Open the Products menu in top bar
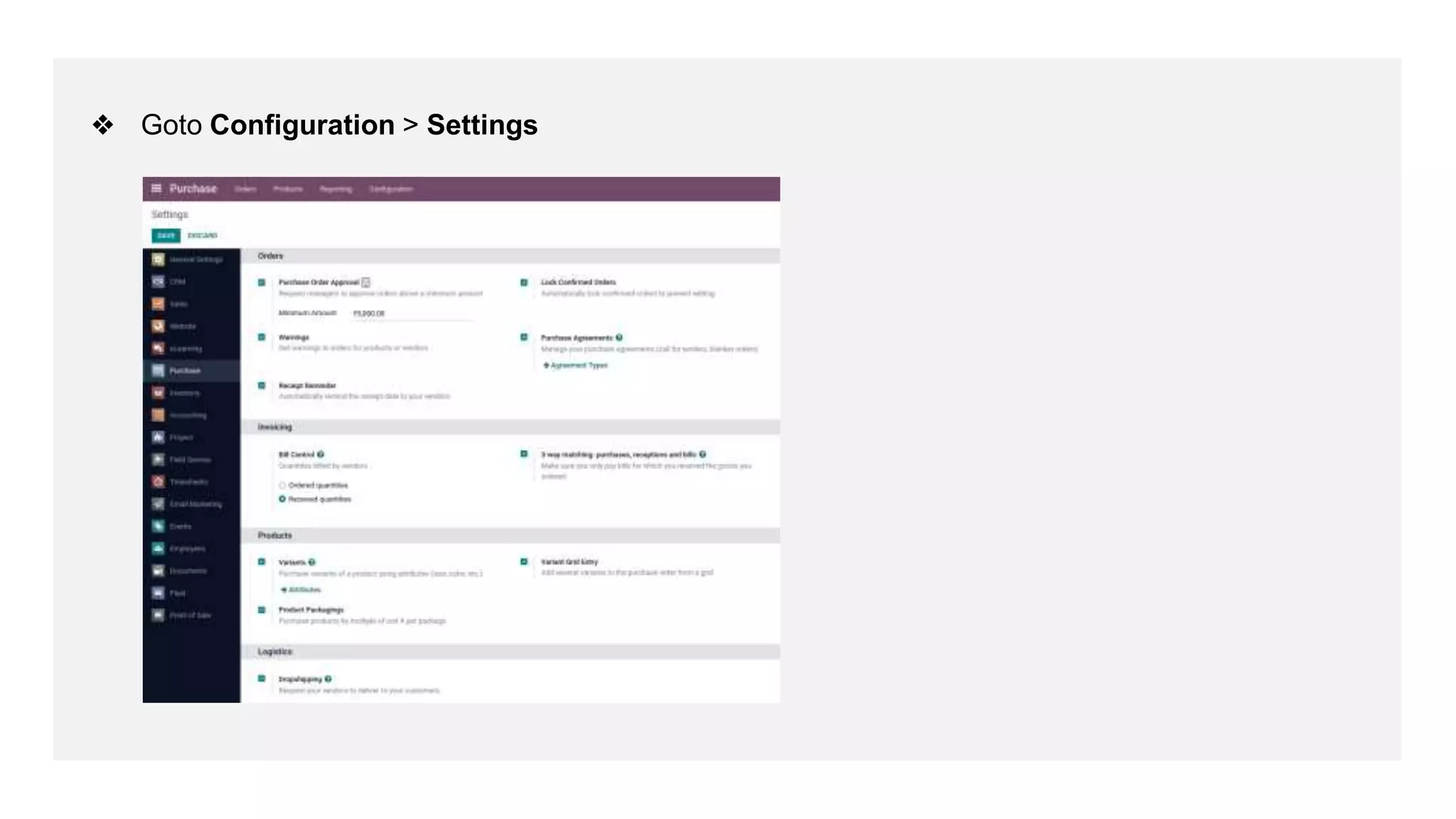Viewport: 1456px width, 819px height. click(288, 189)
